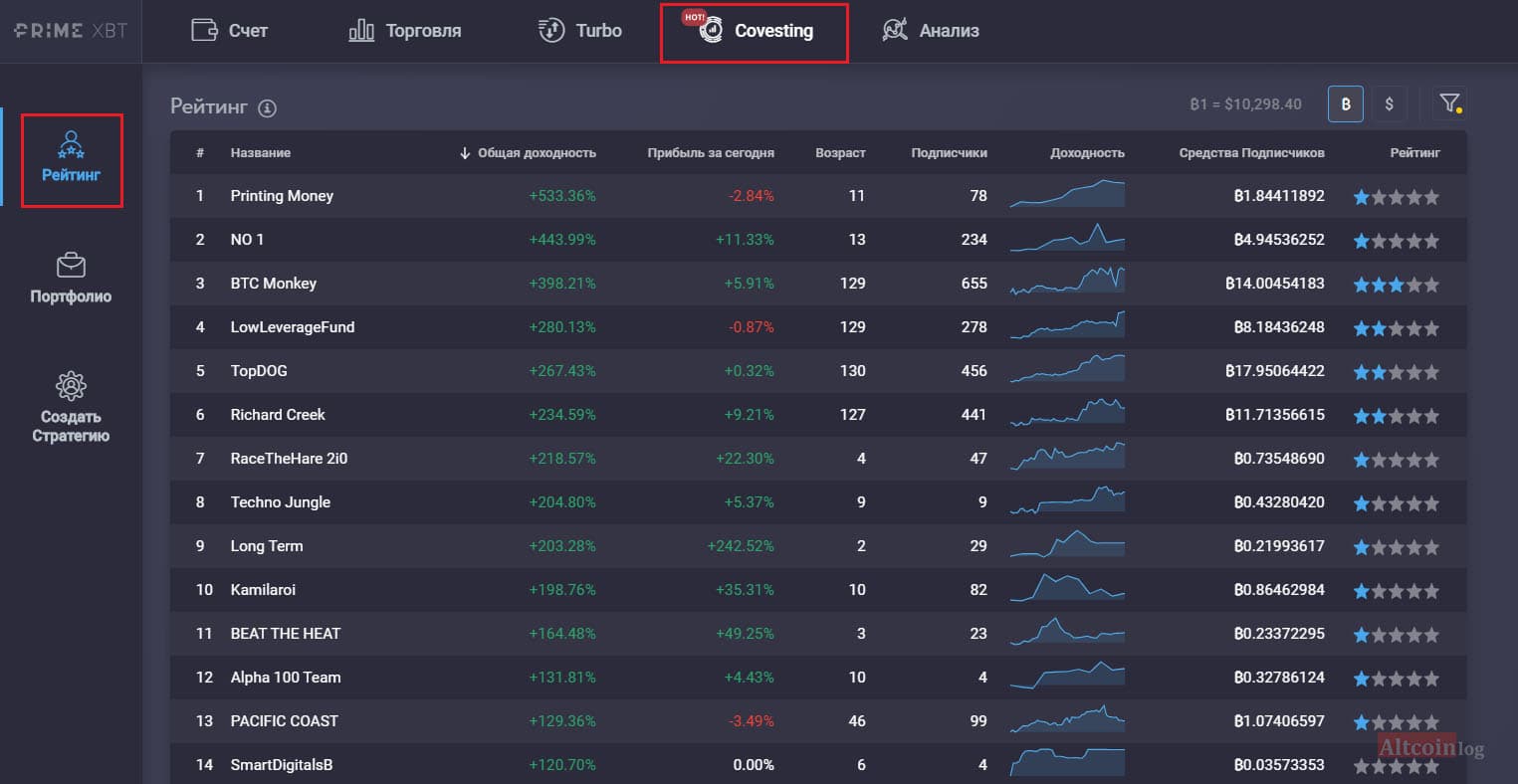This screenshot has width=1518, height=784.
Task: Click the NO 1 yield chart
Action: point(1067,237)
